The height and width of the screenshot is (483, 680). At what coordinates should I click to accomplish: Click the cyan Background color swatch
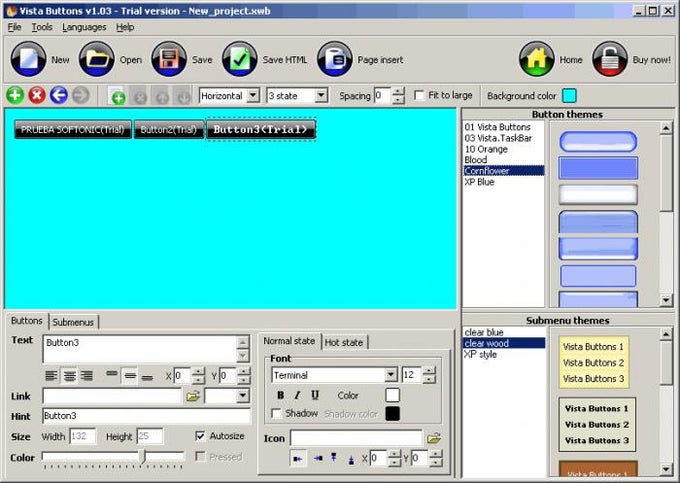click(x=569, y=95)
